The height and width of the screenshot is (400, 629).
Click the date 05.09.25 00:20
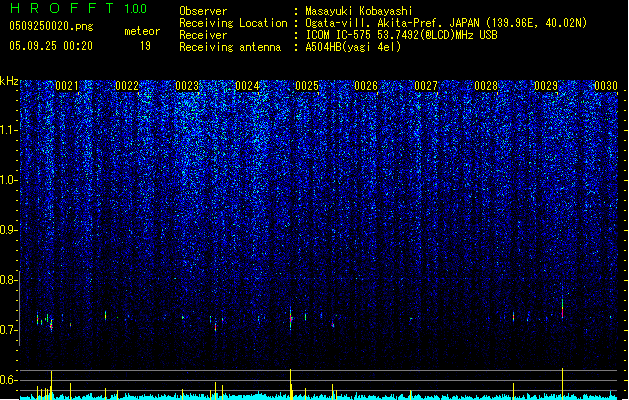tap(51, 46)
